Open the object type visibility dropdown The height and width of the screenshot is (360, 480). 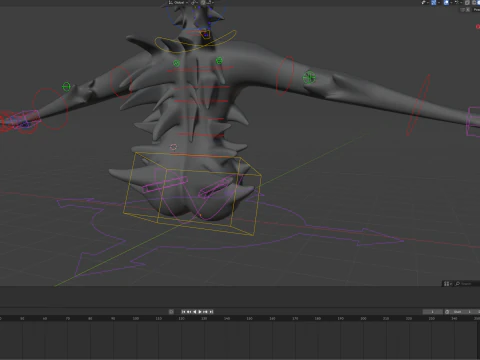point(425,2)
